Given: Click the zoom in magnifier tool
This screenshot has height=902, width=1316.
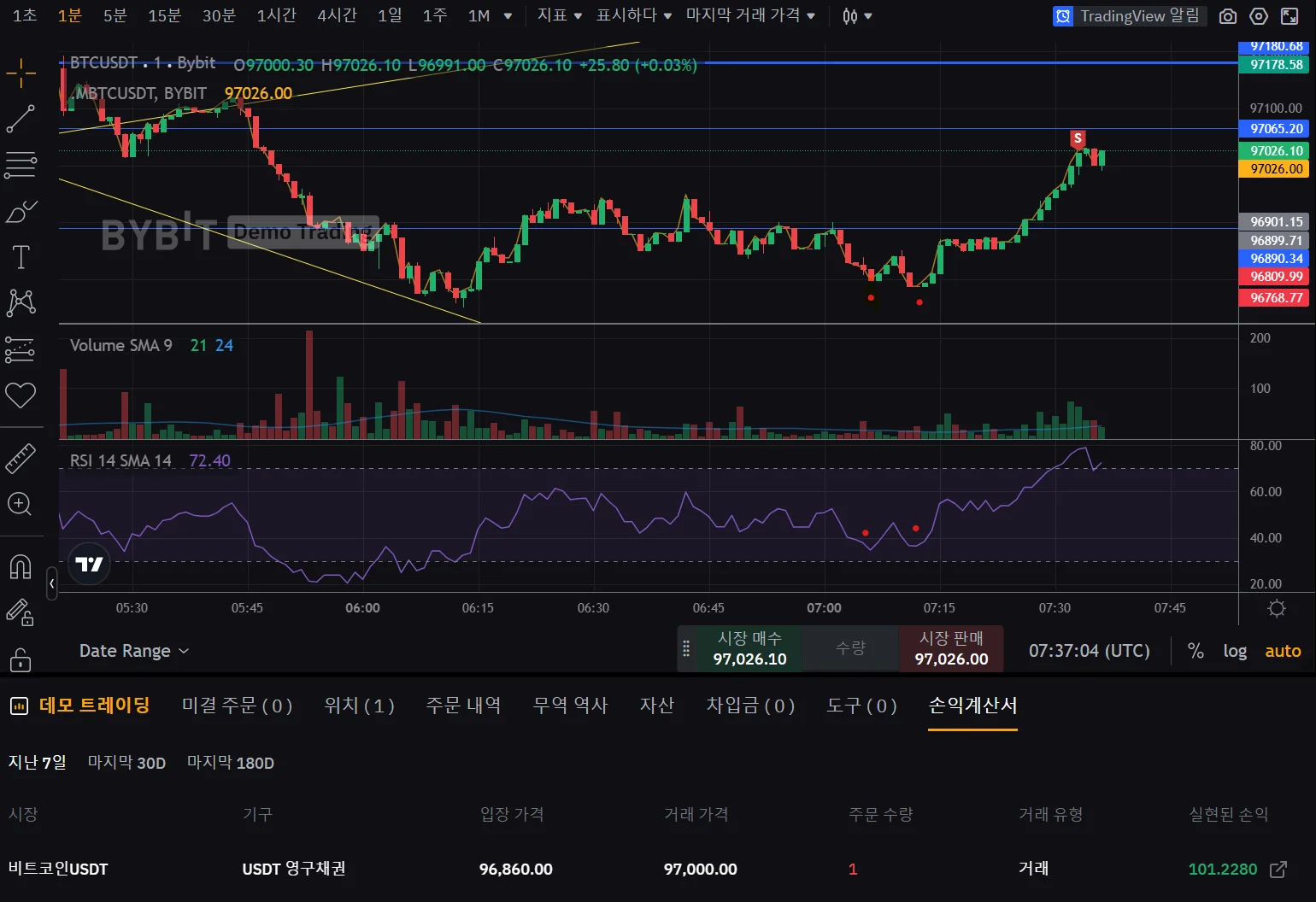Looking at the screenshot, I should tap(20, 504).
